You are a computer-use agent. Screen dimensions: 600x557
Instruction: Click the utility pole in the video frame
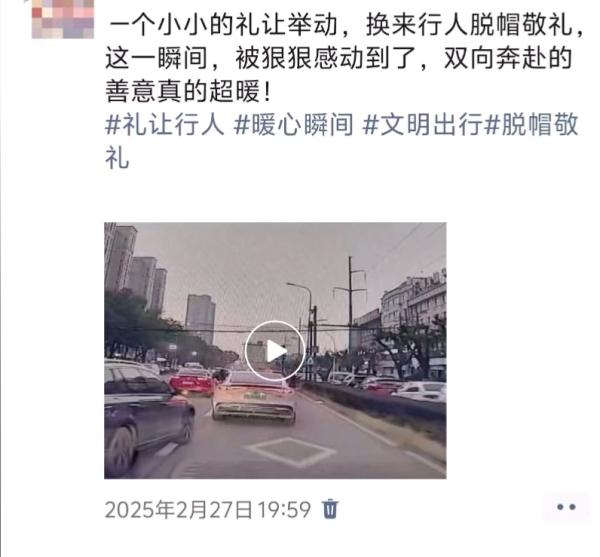coord(350,306)
